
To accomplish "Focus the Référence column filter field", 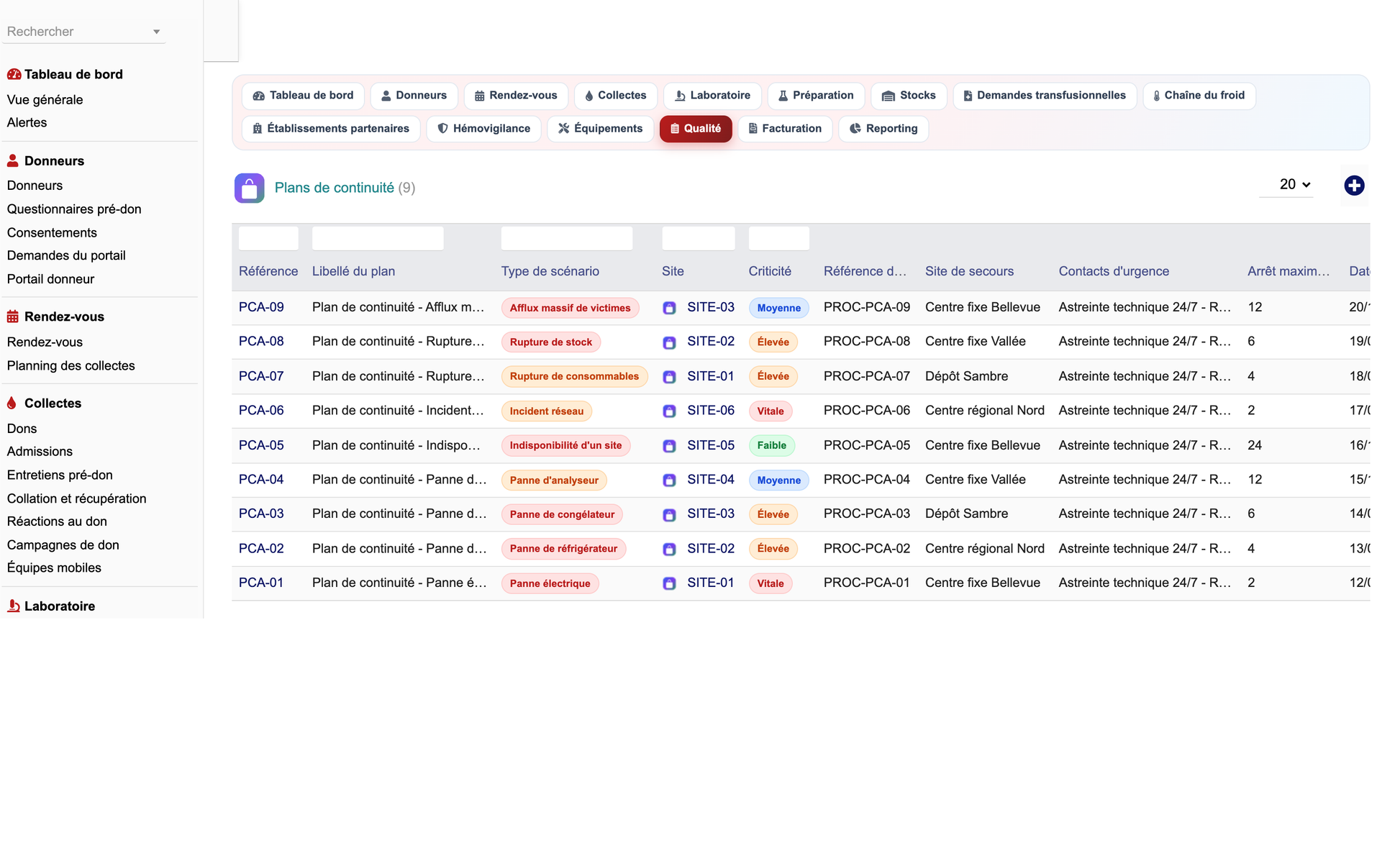I will pyautogui.click(x=268, y=238).
